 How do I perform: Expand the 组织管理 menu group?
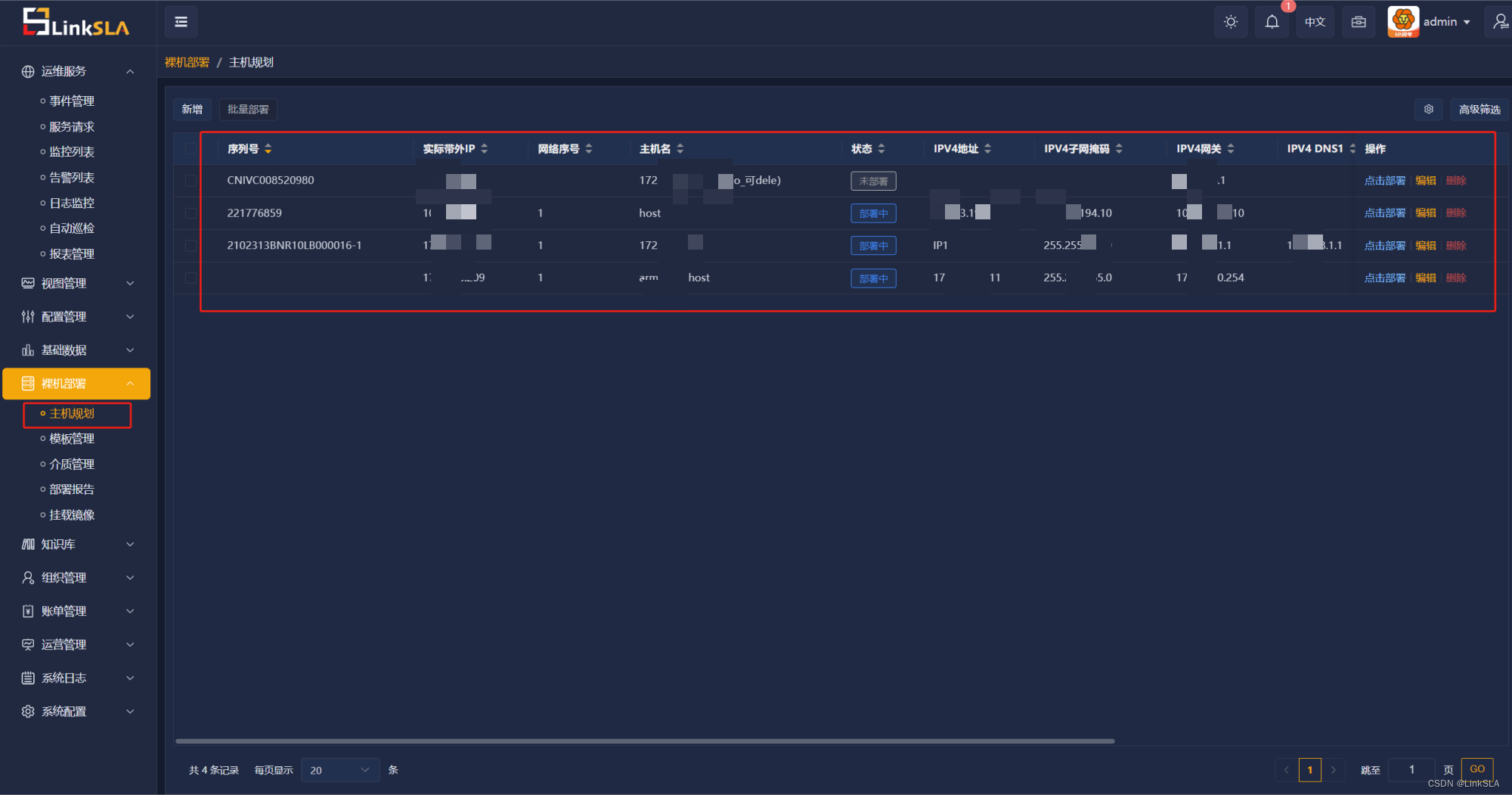(130, 577)
